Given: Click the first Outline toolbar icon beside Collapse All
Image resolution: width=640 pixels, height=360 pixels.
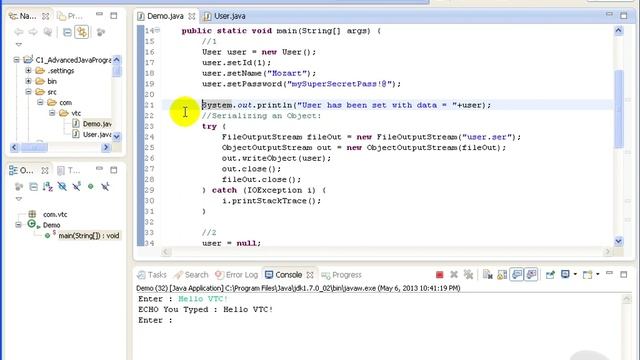Looking at the screenshot, I should [x=19, y=187].
